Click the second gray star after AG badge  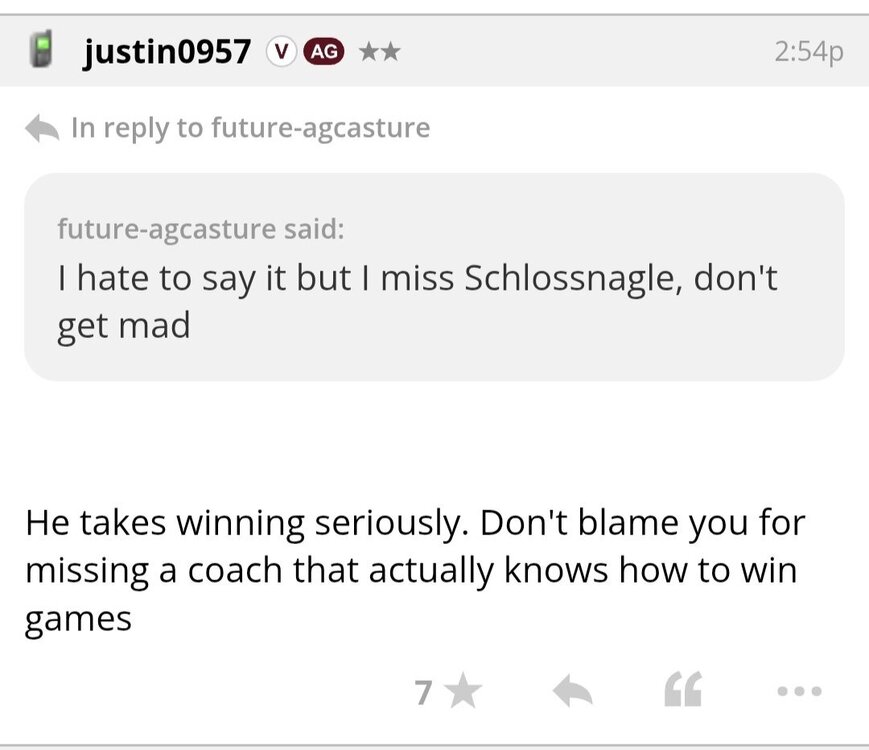pos(390,51)
